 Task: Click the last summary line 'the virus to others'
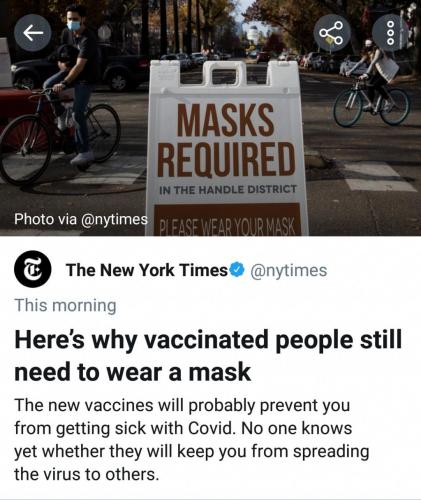pyautogui.click(x=86, y=474)
